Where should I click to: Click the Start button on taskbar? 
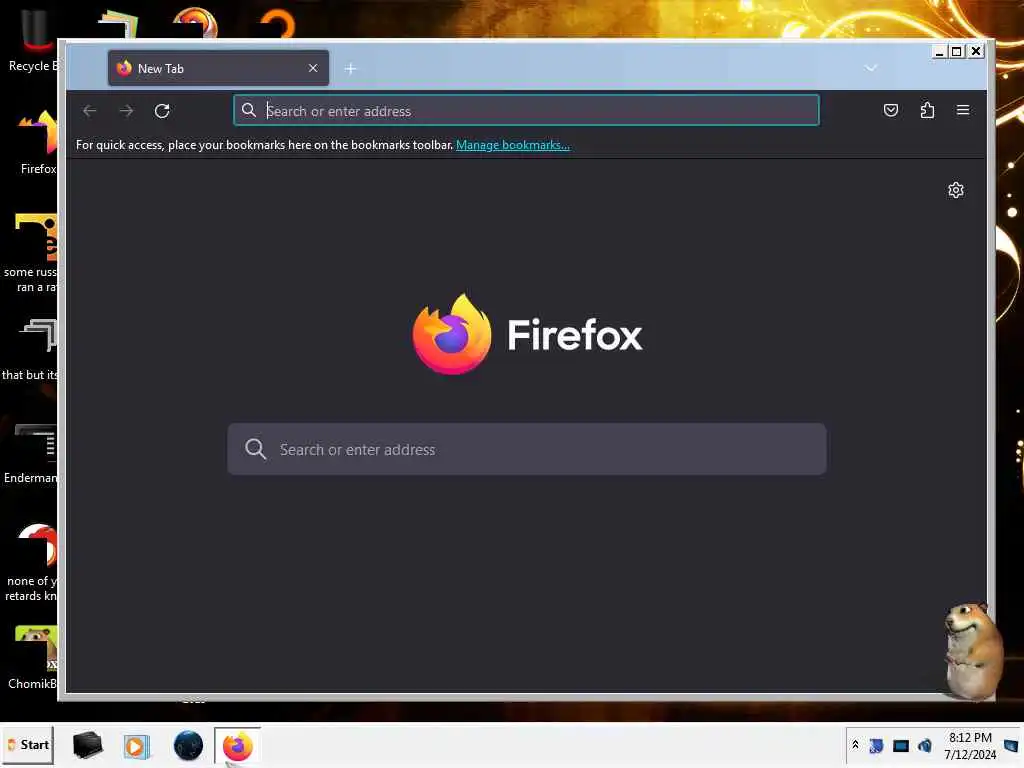pyautogui.click(x=28, y=745)
